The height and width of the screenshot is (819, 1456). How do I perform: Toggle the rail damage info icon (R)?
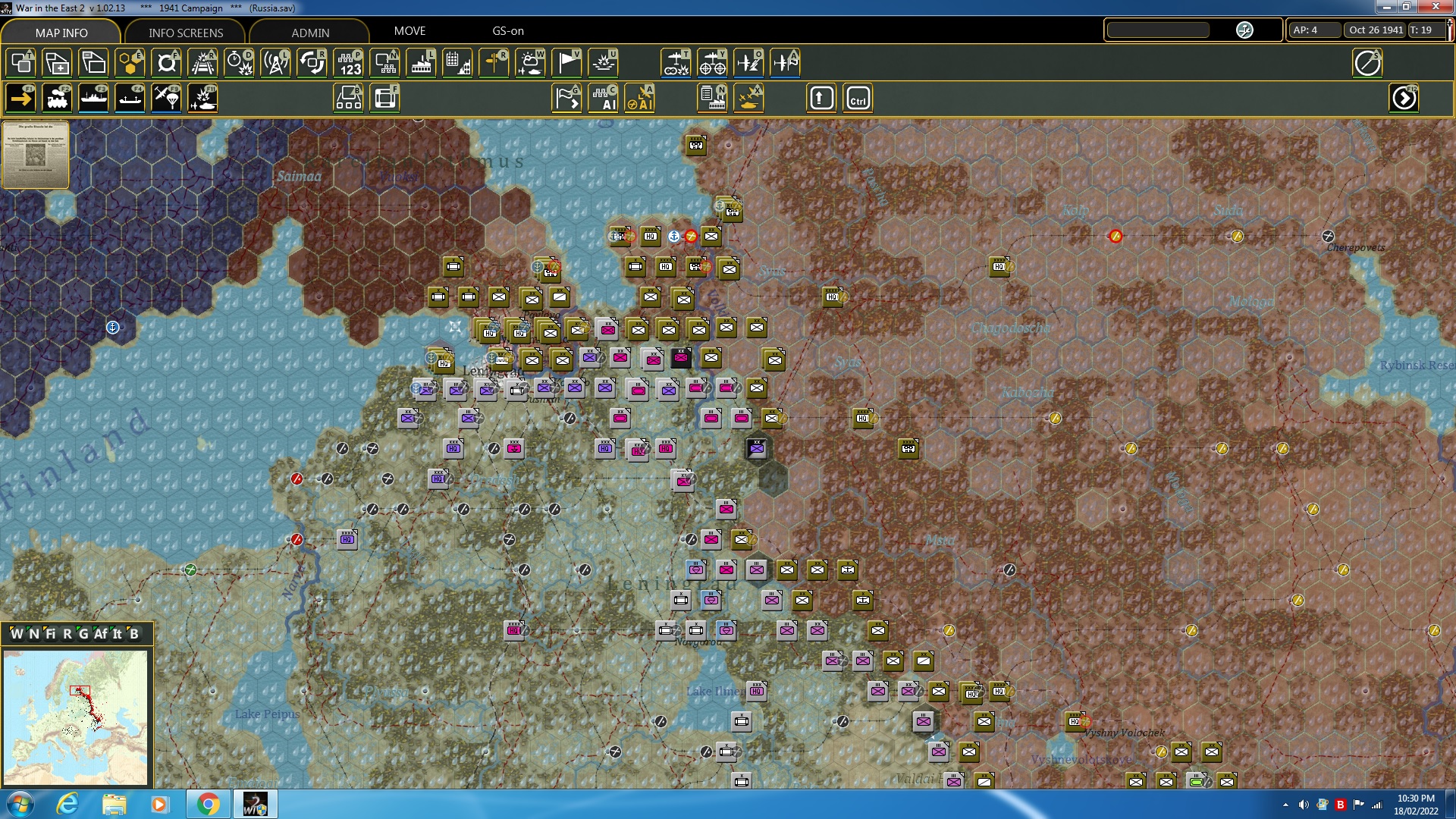pyautogui.click(x=202, y=63)
